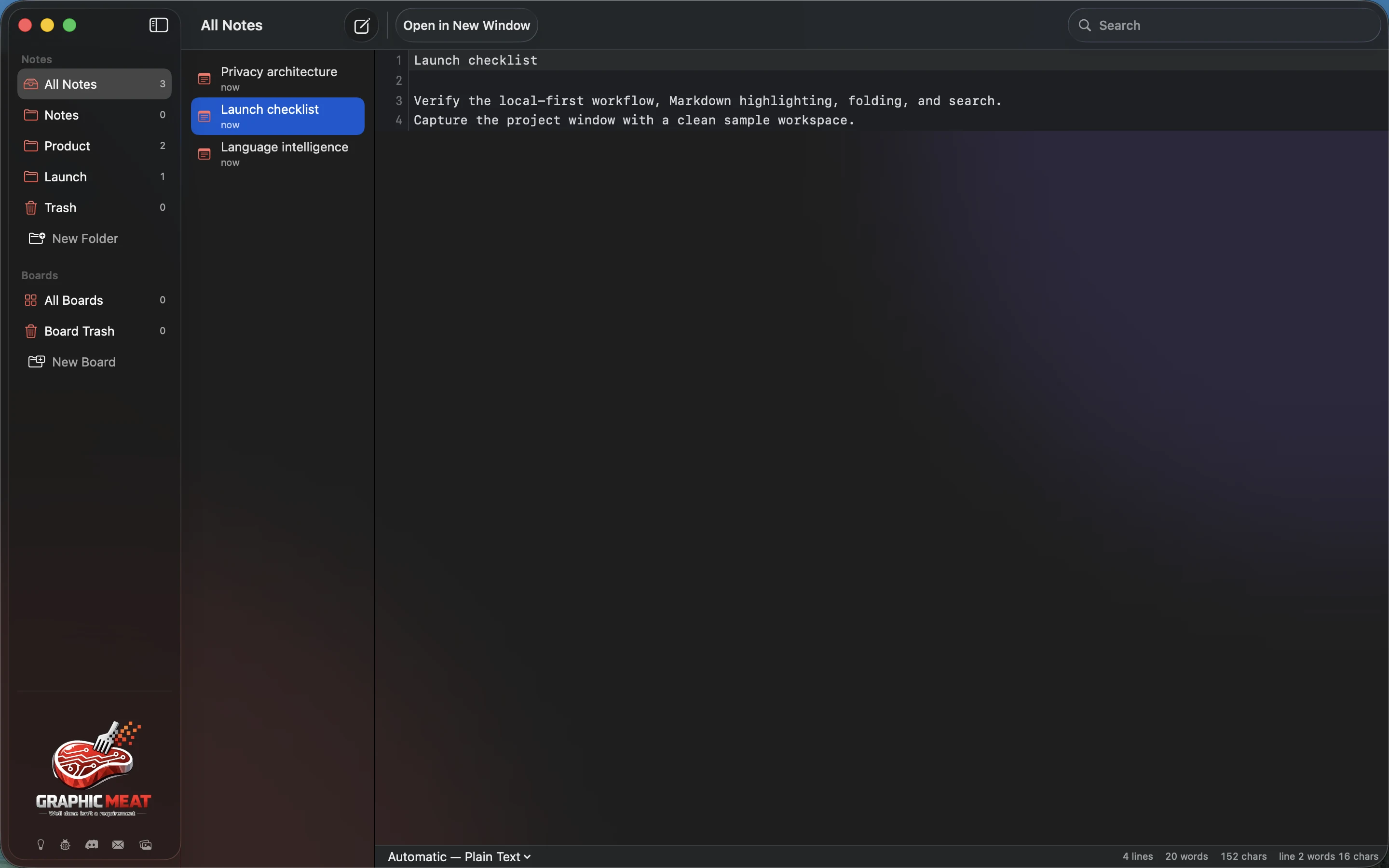Create a new note with compose icon

pyautogui.click(x=362, y=26)
